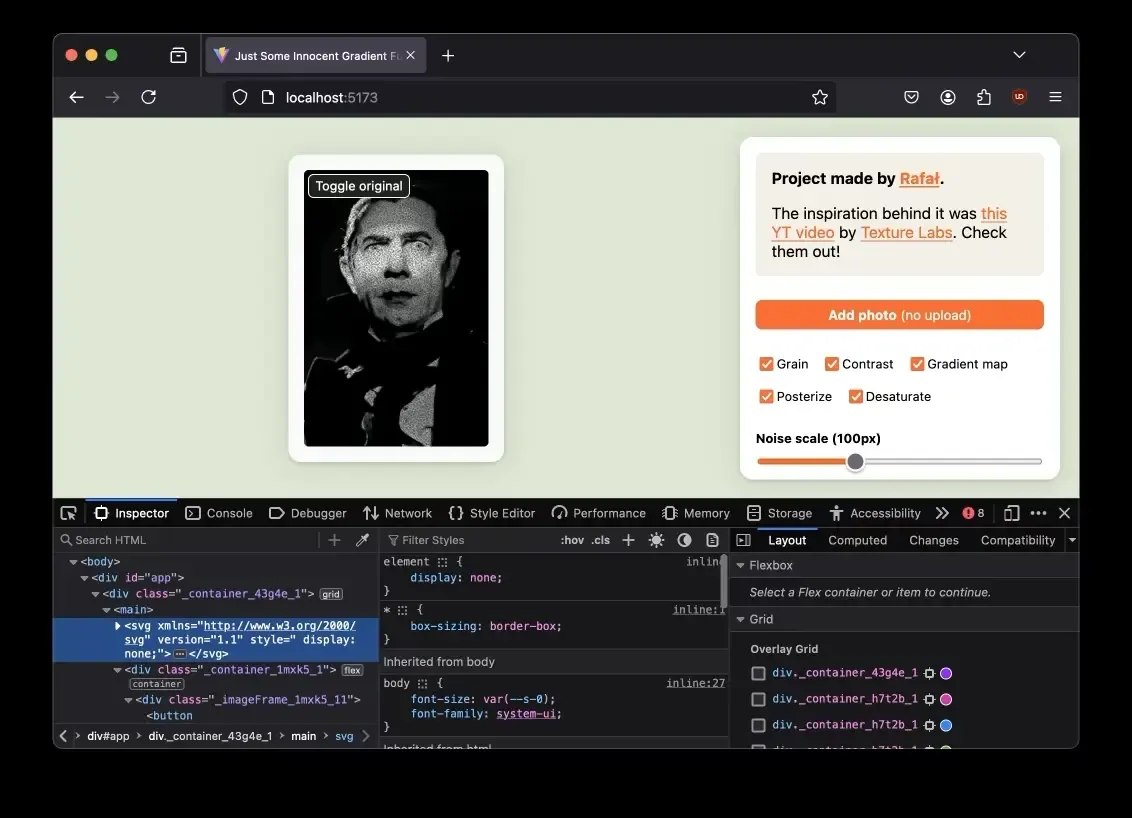Click the Noise scale slider handle
Image resolution: width=1132 pixels, height=818 pixels.
(855, 461)
